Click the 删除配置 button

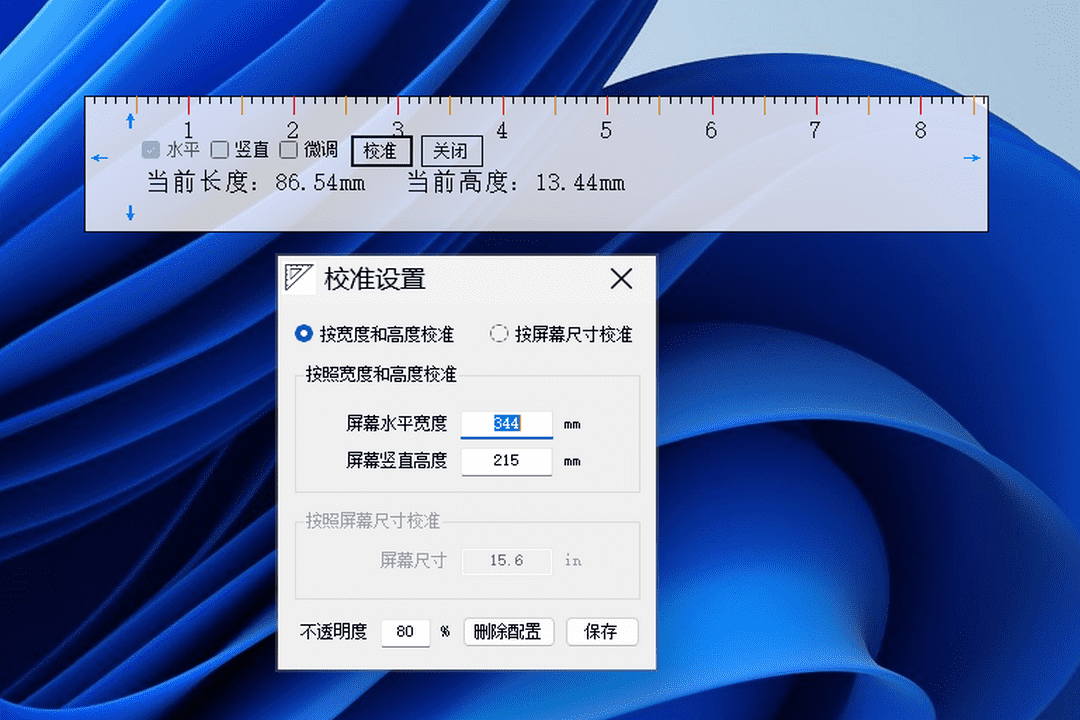tap(509, 632)
